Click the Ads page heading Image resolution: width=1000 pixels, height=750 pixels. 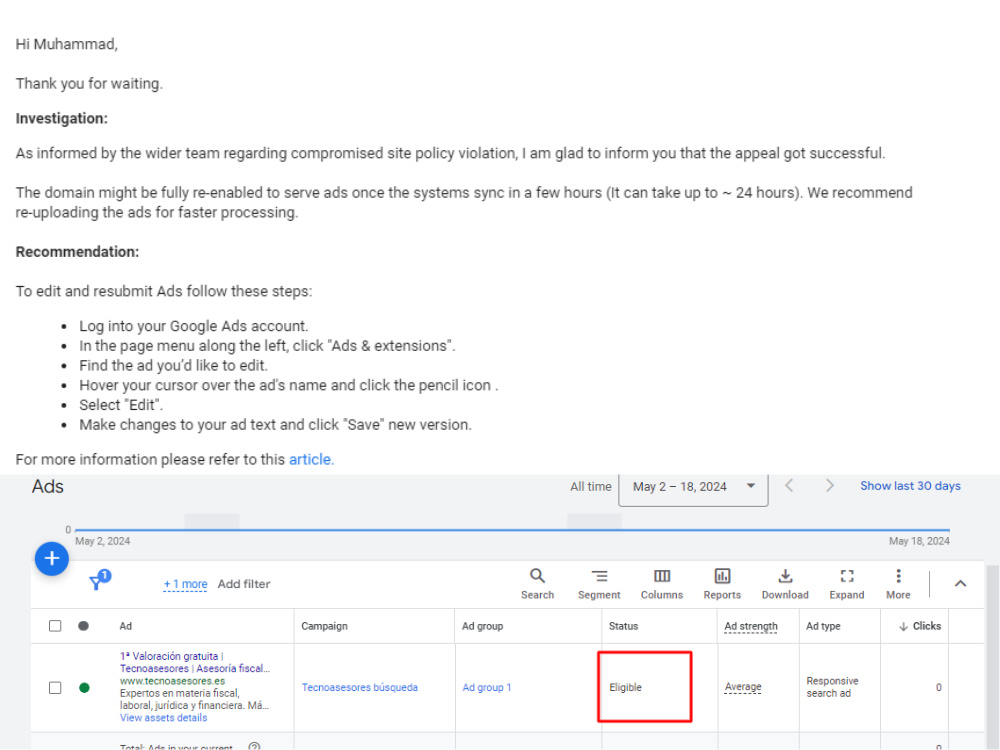click(48, 487)
